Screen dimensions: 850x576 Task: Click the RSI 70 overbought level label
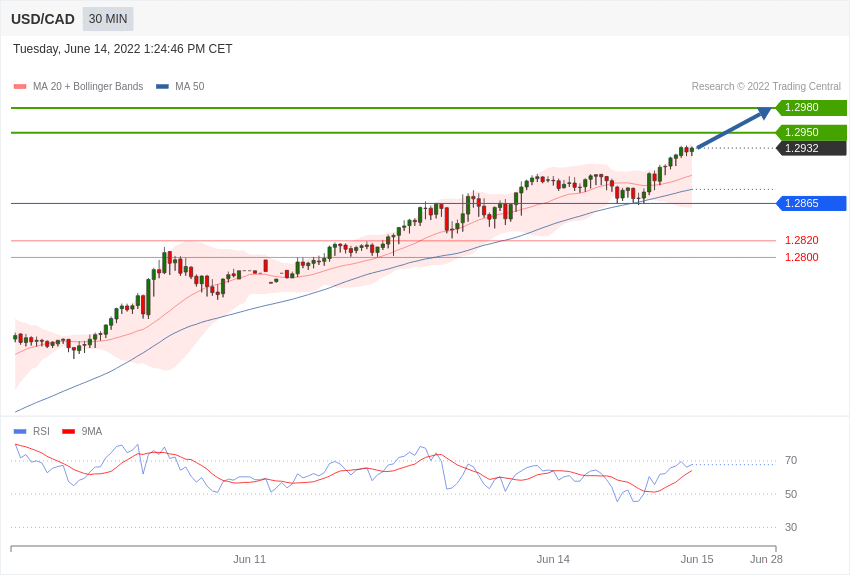[x=791, y=460]
